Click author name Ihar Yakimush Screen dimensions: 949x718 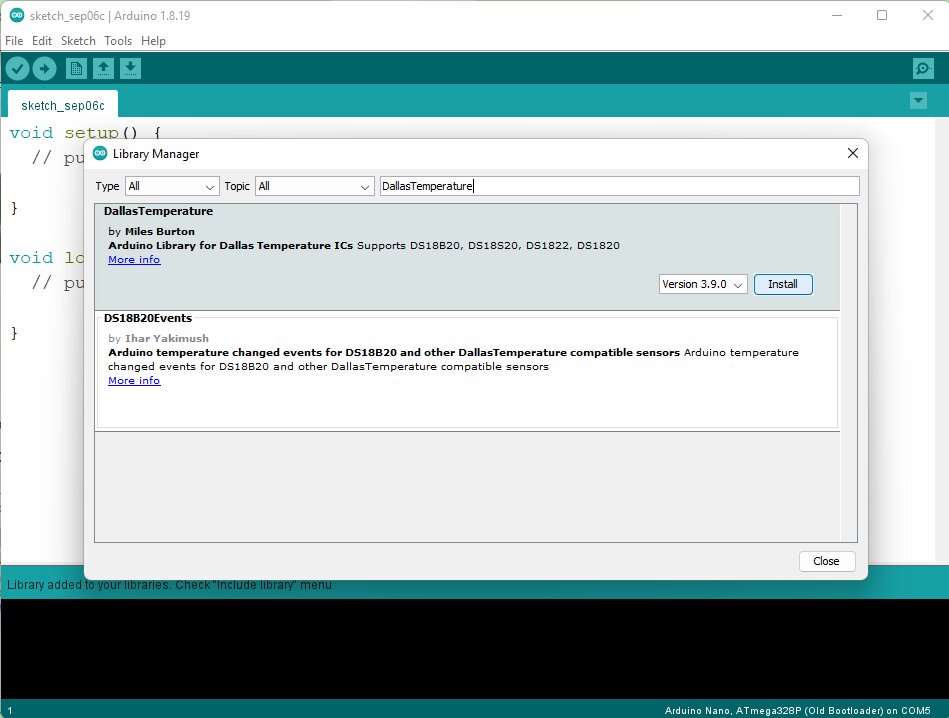(x=166, y=338)
